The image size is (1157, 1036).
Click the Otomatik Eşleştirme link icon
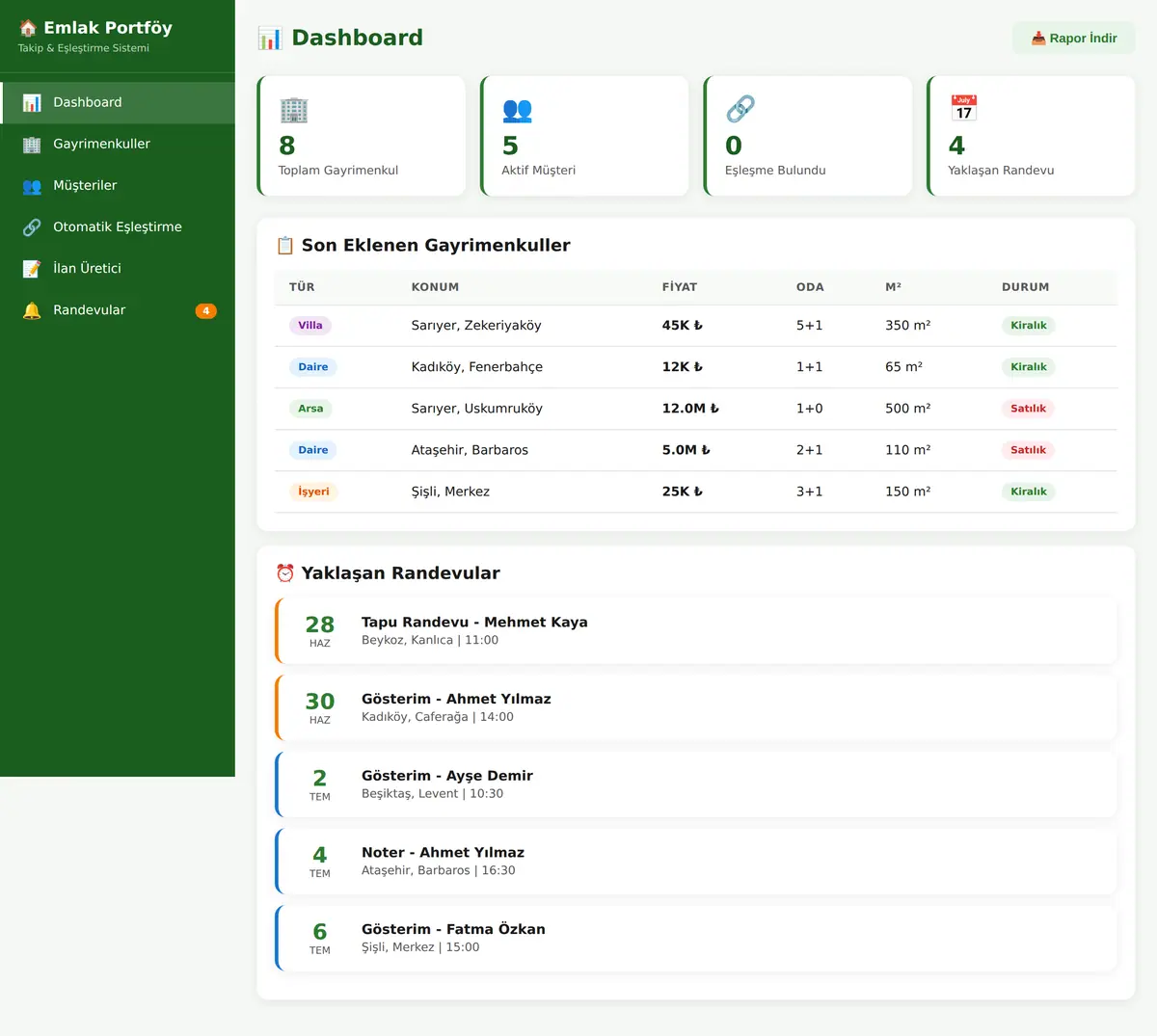[32, 227]
